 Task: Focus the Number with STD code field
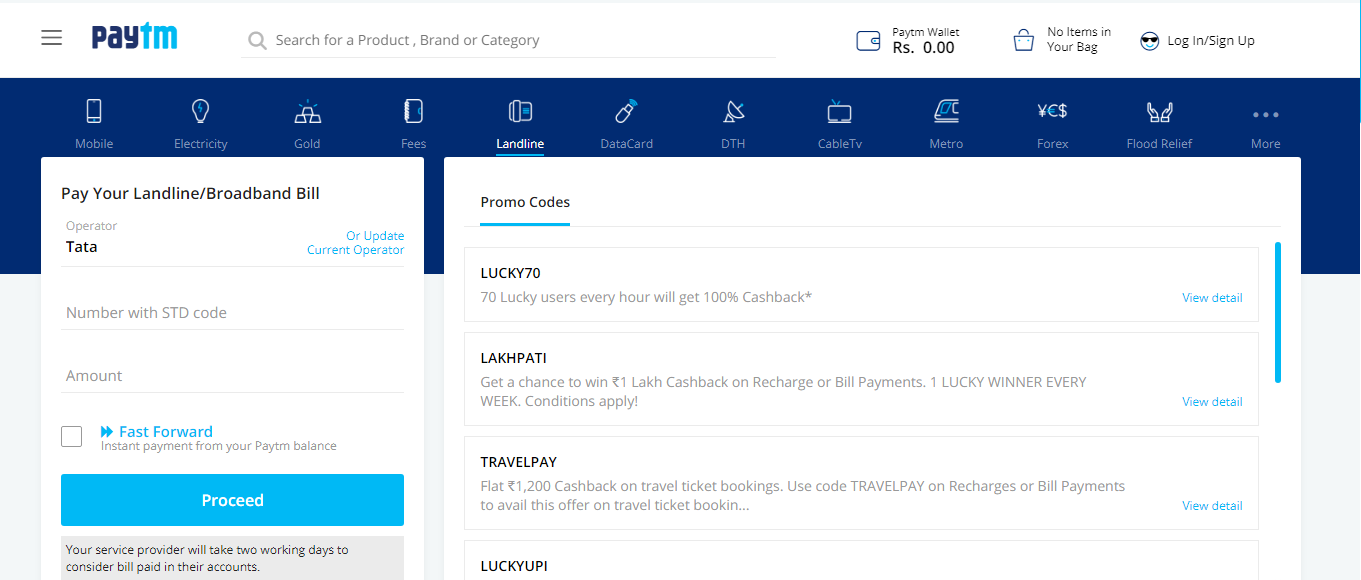pyautogui.click(x=232, y=313)
